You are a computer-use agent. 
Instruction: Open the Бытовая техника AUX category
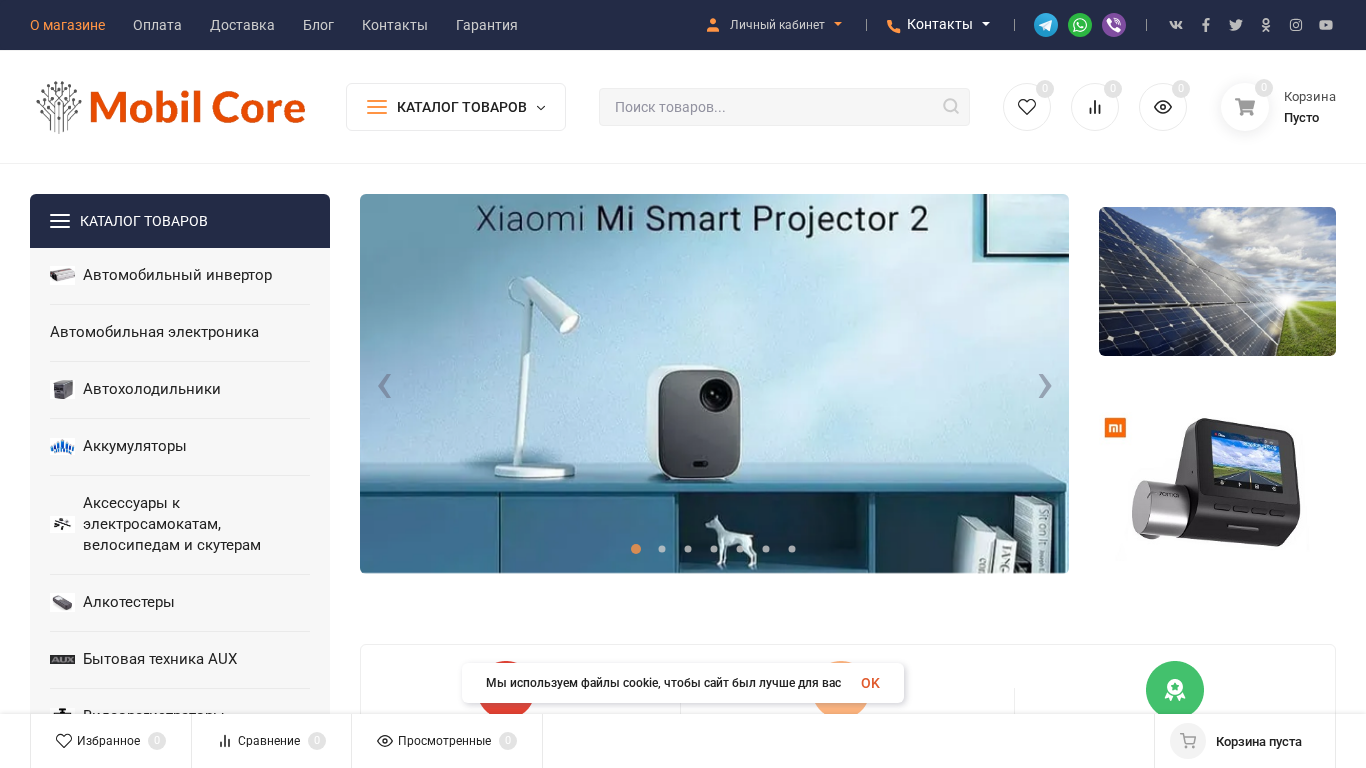pyautogui.click(x=160, y=659)
